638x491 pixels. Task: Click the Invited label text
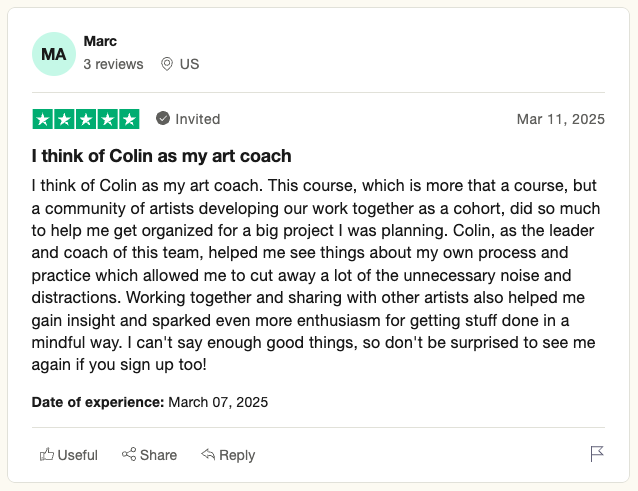tap(197, 119)
